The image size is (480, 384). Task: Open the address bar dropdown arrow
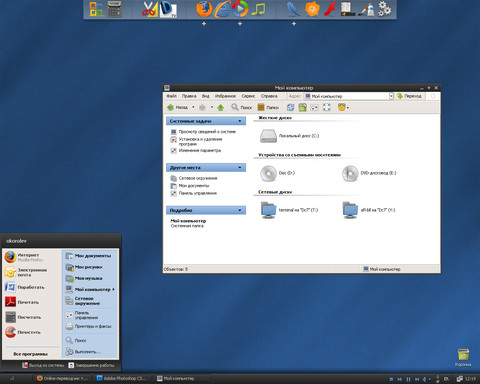coord(391,96)
